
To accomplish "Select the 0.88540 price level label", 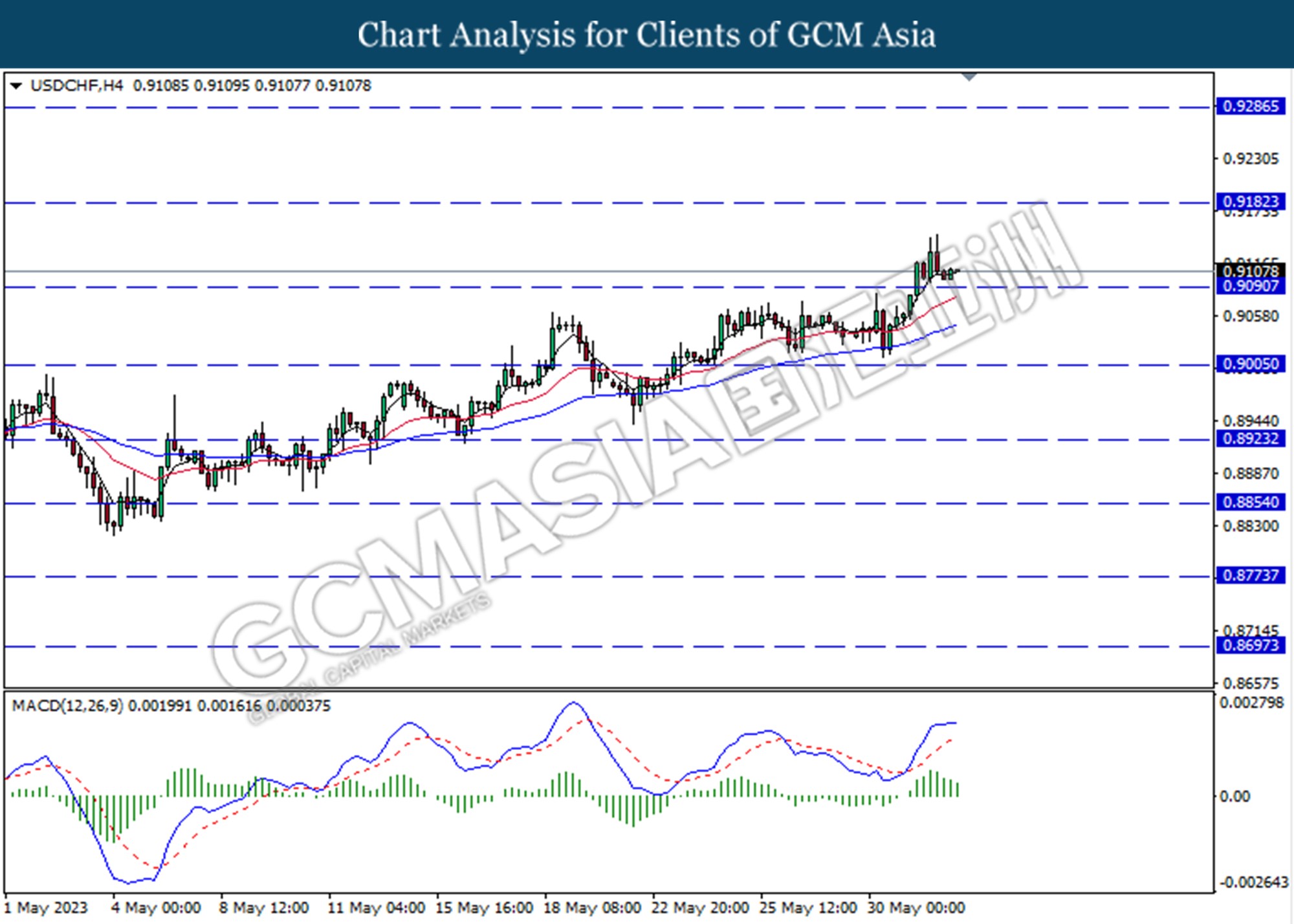I will [1251, 502].
